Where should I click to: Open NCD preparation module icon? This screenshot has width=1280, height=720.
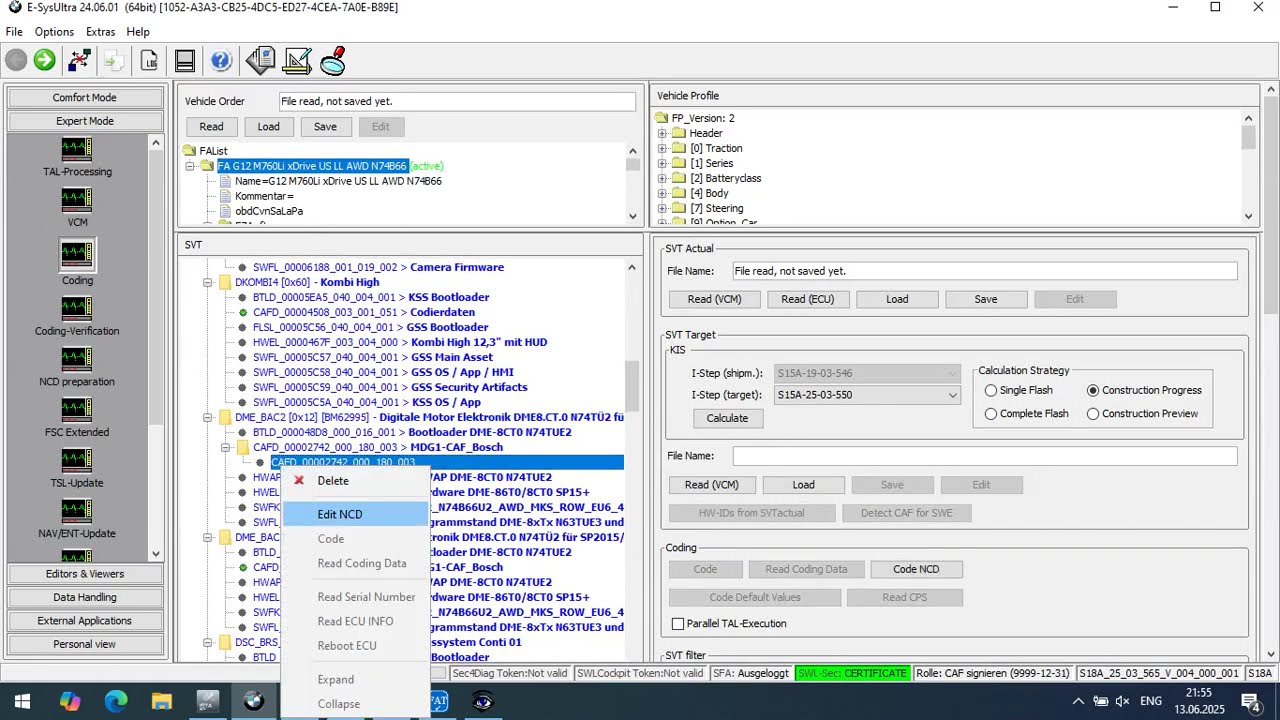[77, 359]
